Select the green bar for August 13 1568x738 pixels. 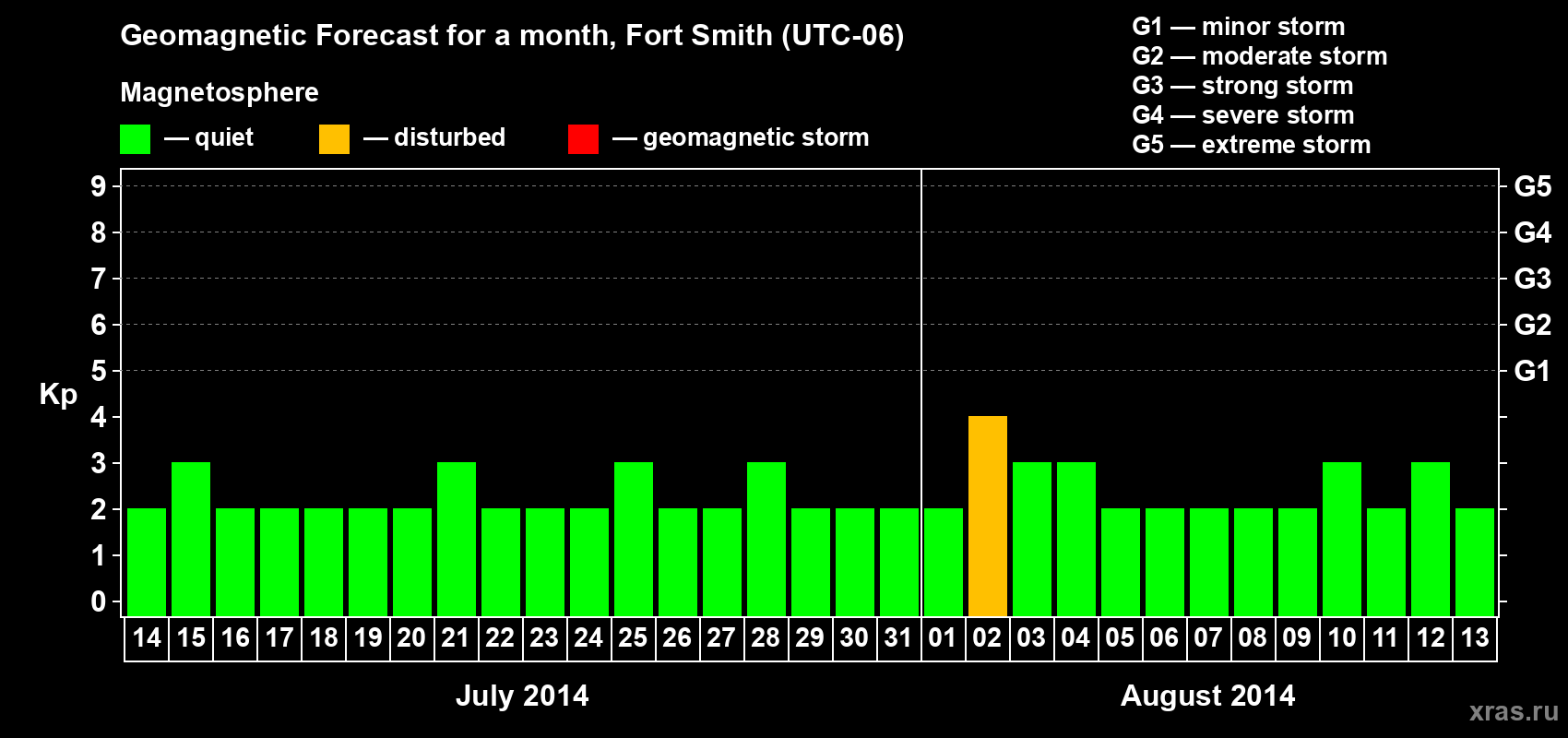click(x=1475, y=562)
